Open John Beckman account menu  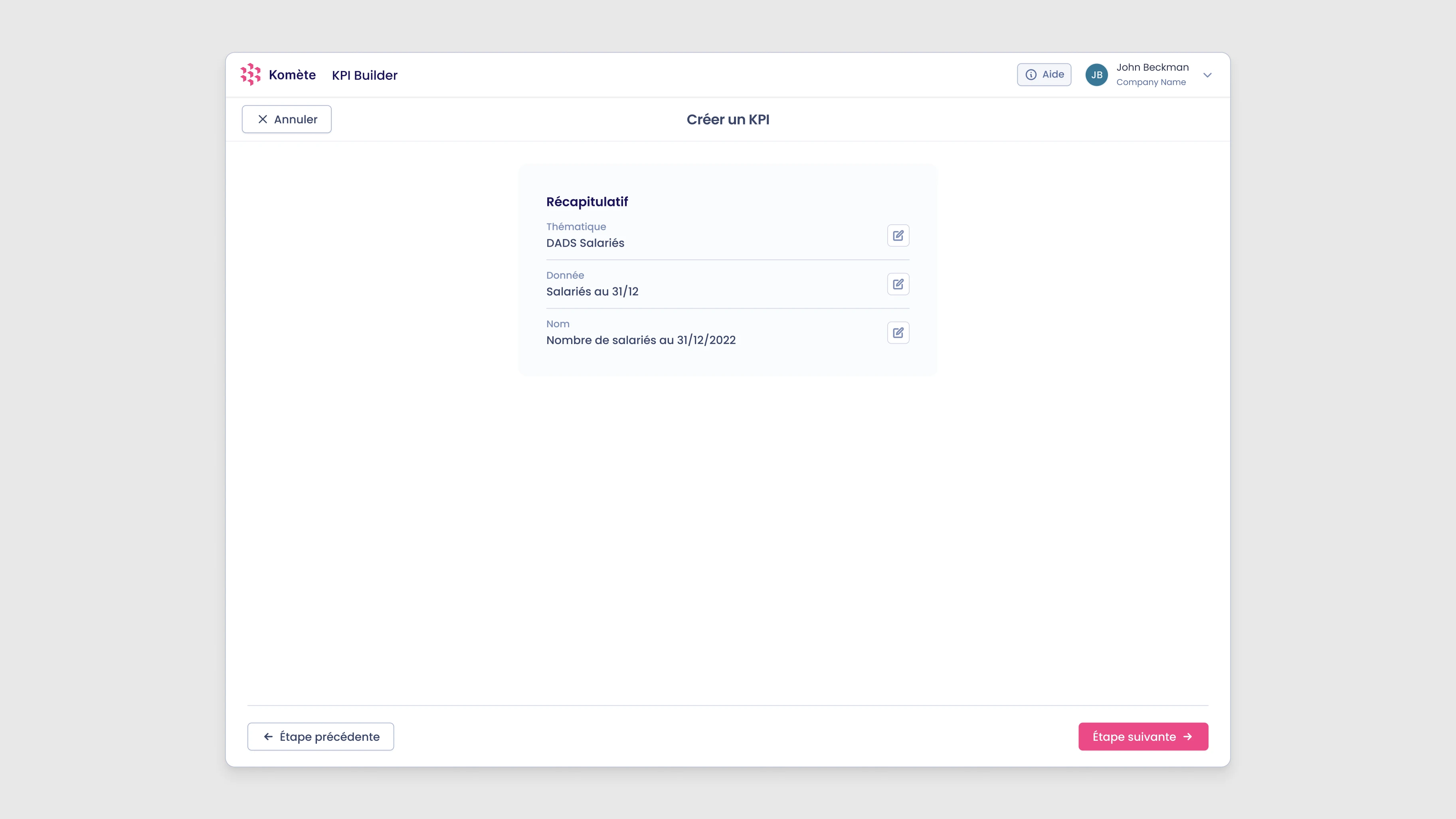click(x=1152, y=67)
